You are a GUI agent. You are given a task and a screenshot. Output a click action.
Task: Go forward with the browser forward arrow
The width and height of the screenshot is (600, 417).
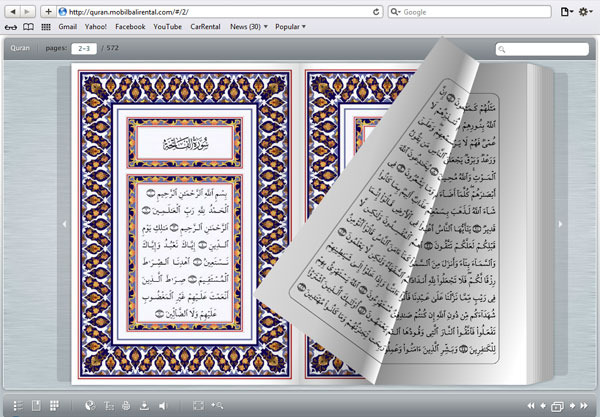[x=27, y=11]
